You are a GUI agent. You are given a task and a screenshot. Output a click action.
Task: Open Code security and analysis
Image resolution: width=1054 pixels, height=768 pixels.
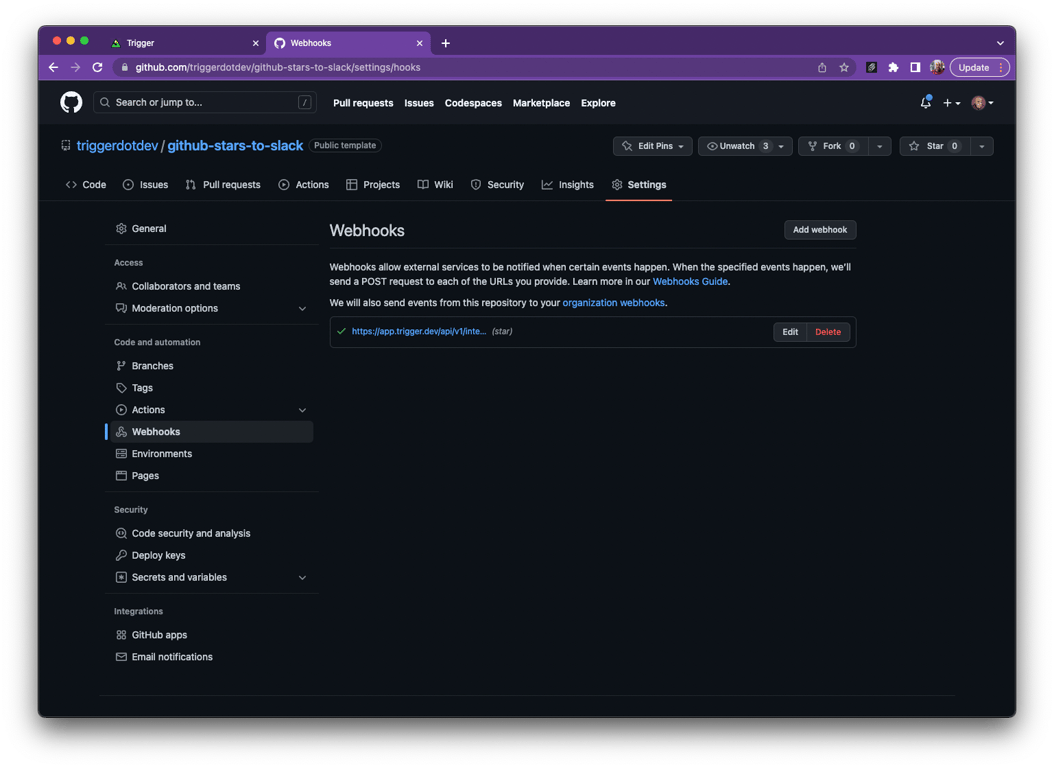[210, 534]
